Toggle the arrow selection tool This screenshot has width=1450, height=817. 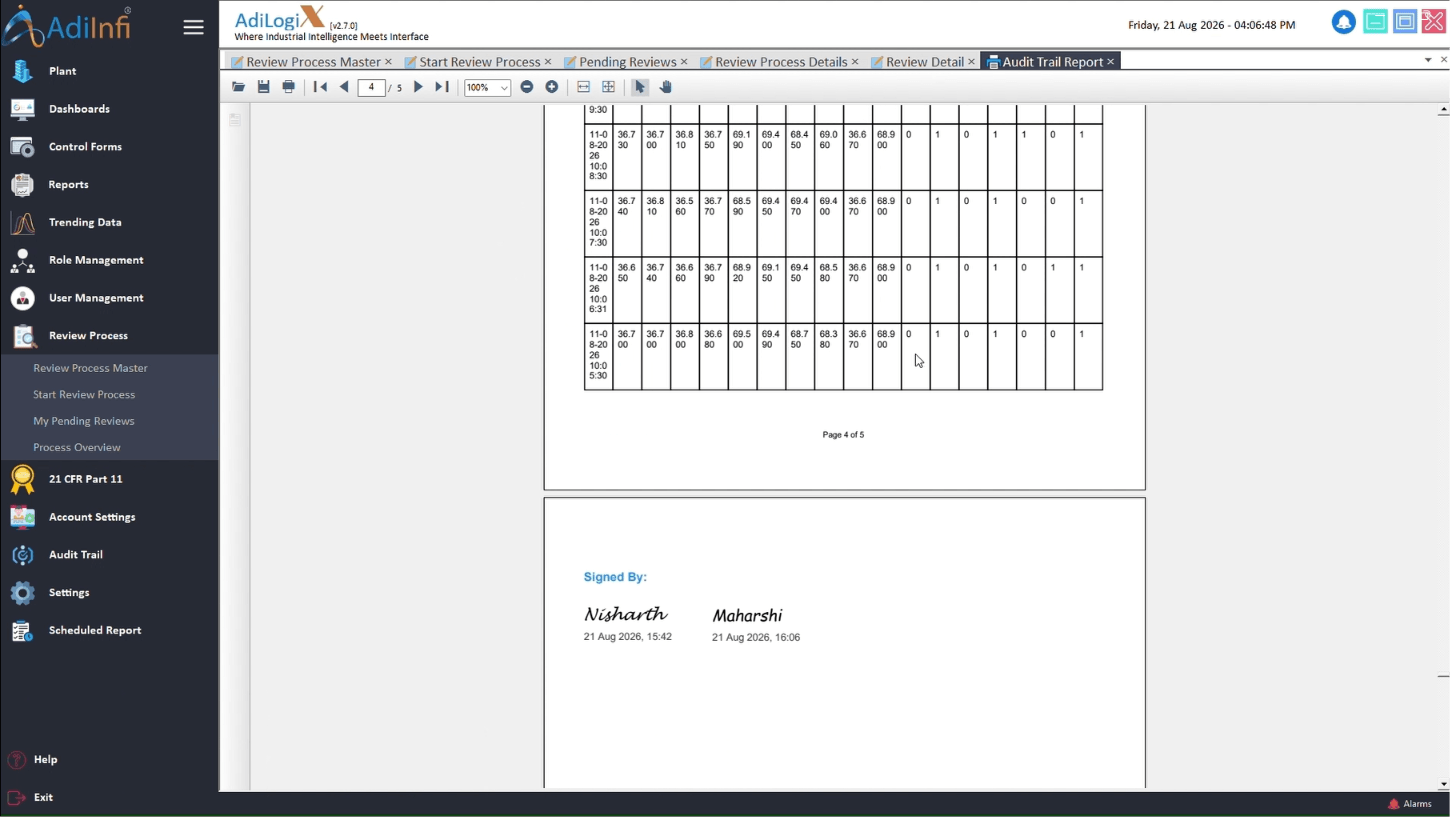coord(640,87)
